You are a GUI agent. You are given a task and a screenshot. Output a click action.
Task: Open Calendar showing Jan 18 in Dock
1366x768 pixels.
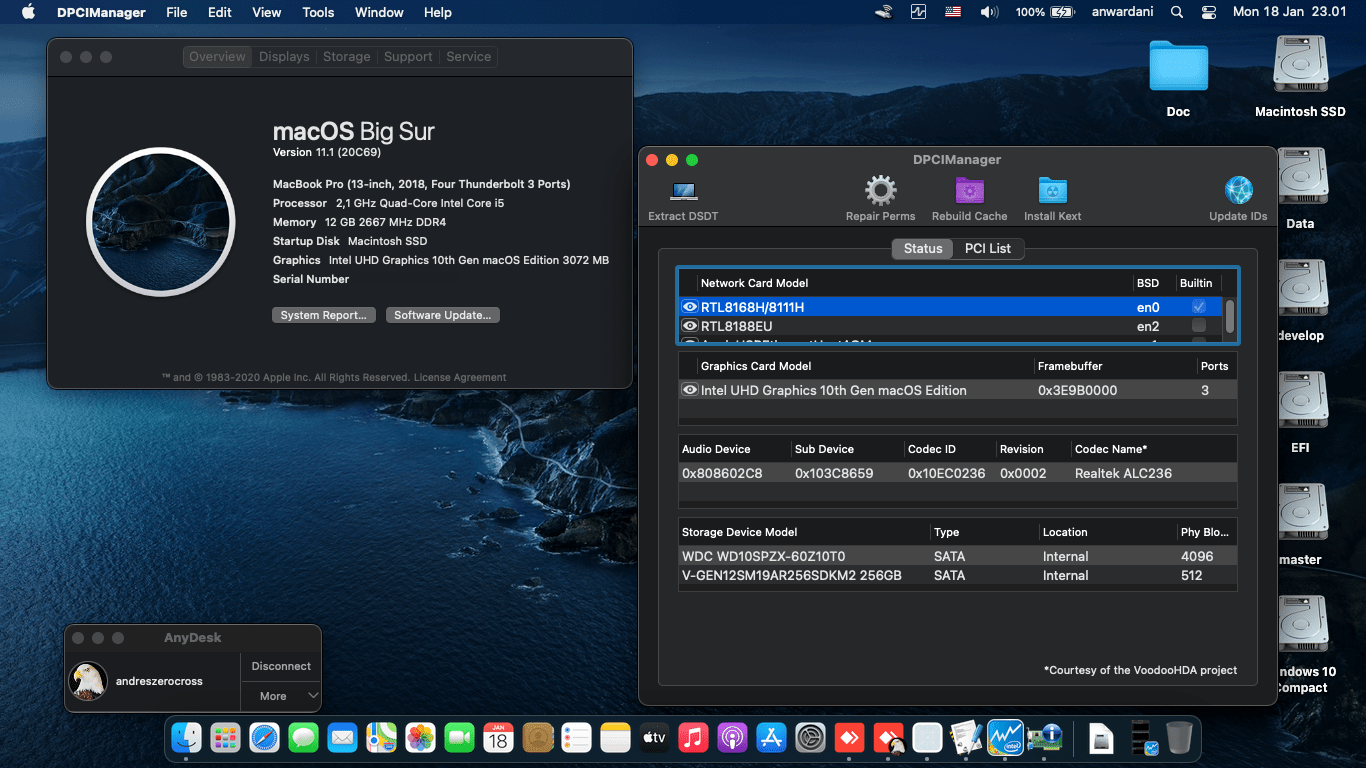(x=498, y=738)
